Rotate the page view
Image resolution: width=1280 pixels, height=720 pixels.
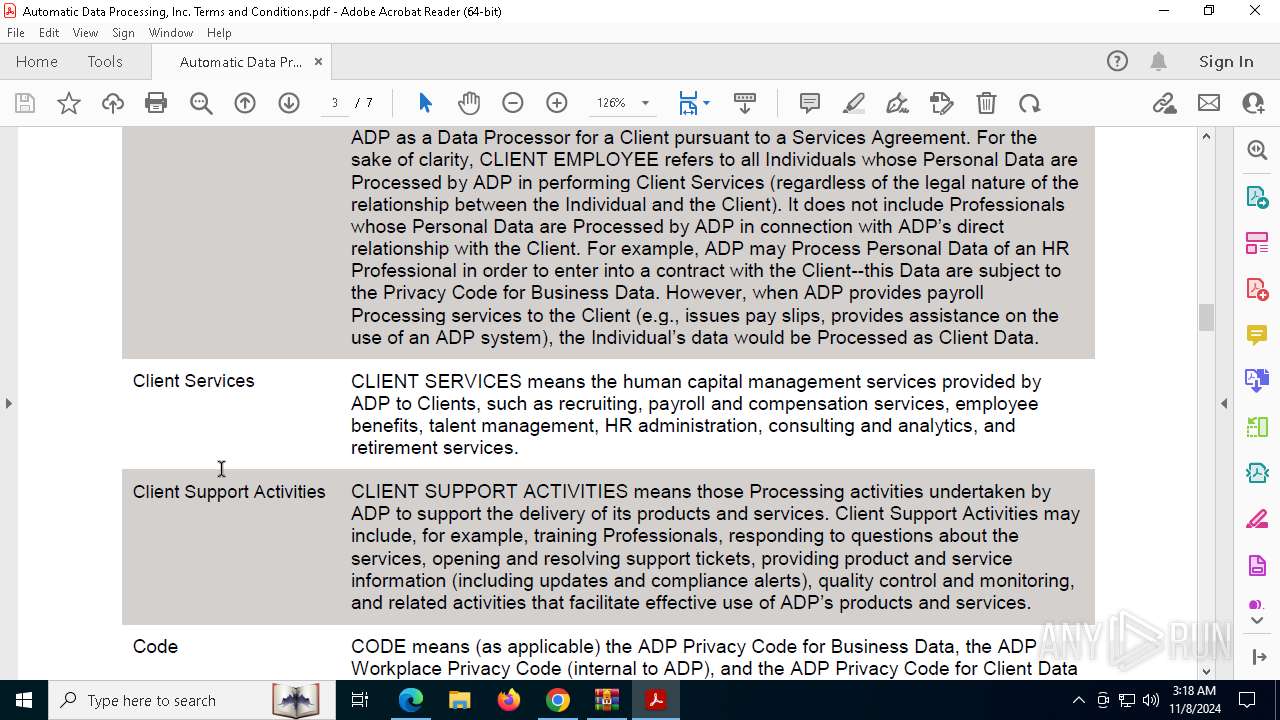[1030, 103]
